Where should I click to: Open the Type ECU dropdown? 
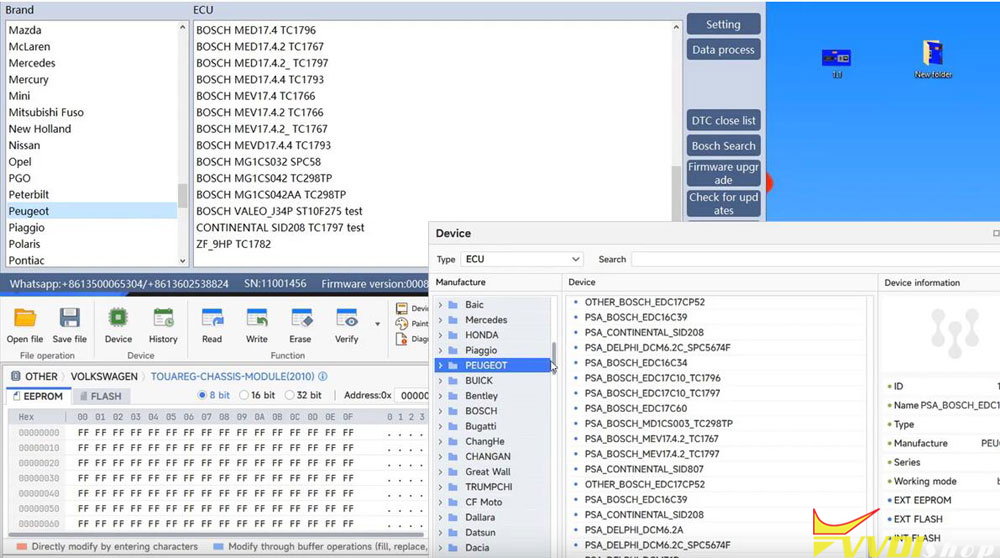[x=521, y=259]
